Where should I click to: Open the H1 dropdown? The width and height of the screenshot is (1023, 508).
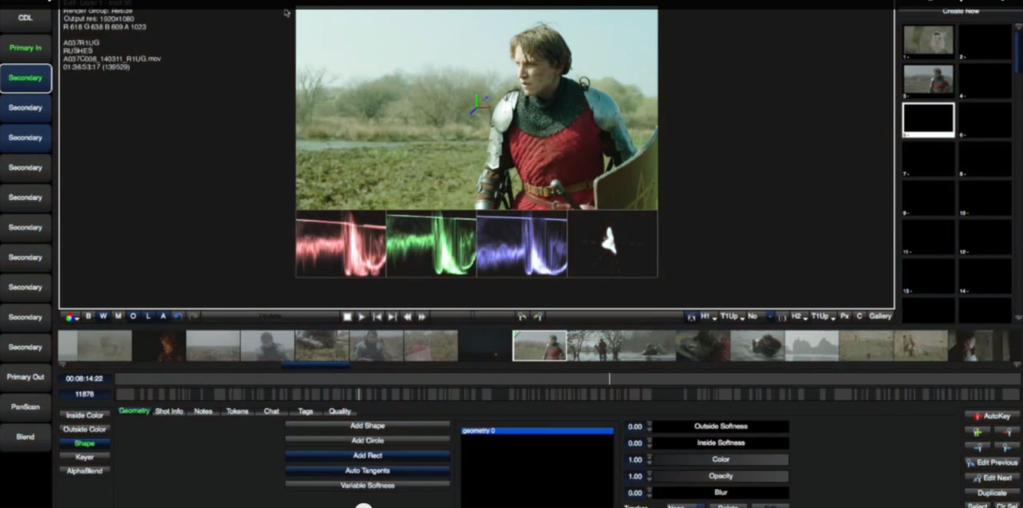coord(709,316)
